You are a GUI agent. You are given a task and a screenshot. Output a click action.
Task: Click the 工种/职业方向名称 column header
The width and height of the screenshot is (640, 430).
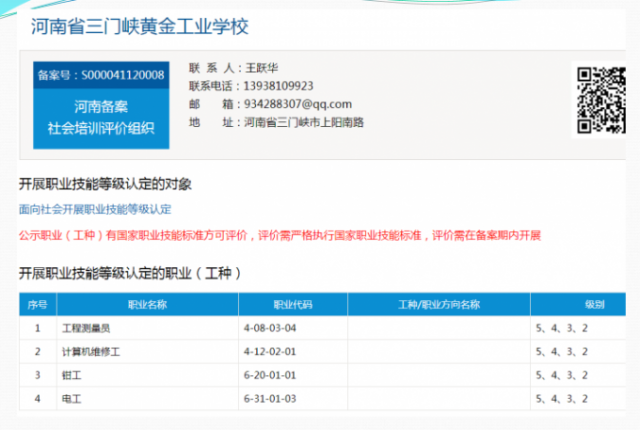(x=439, y=304)
